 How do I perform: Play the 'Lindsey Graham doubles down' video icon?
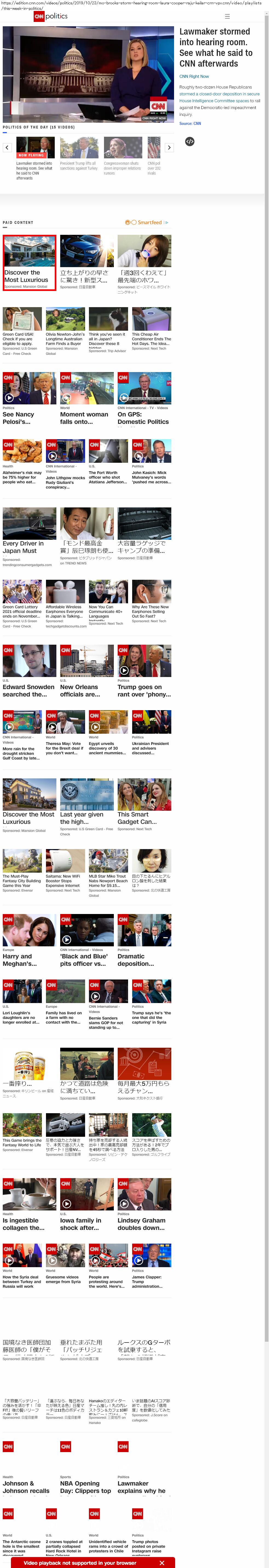tap(124, 1203)
